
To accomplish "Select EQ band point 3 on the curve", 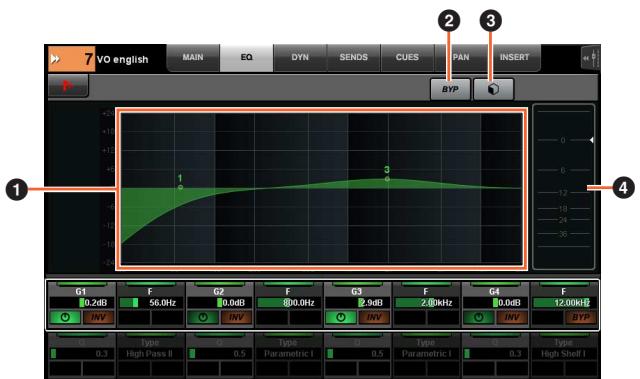I will (387, 179).
